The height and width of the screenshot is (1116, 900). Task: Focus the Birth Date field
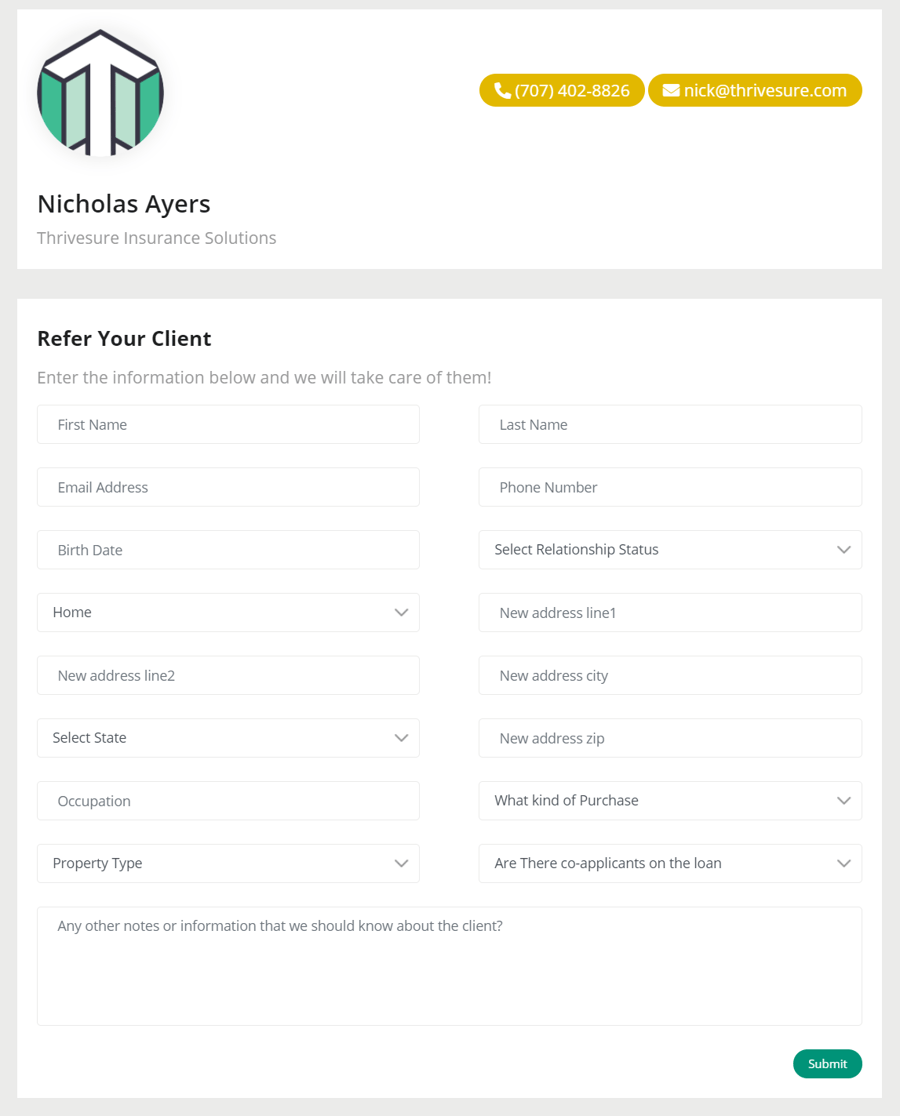pos(228,550)
